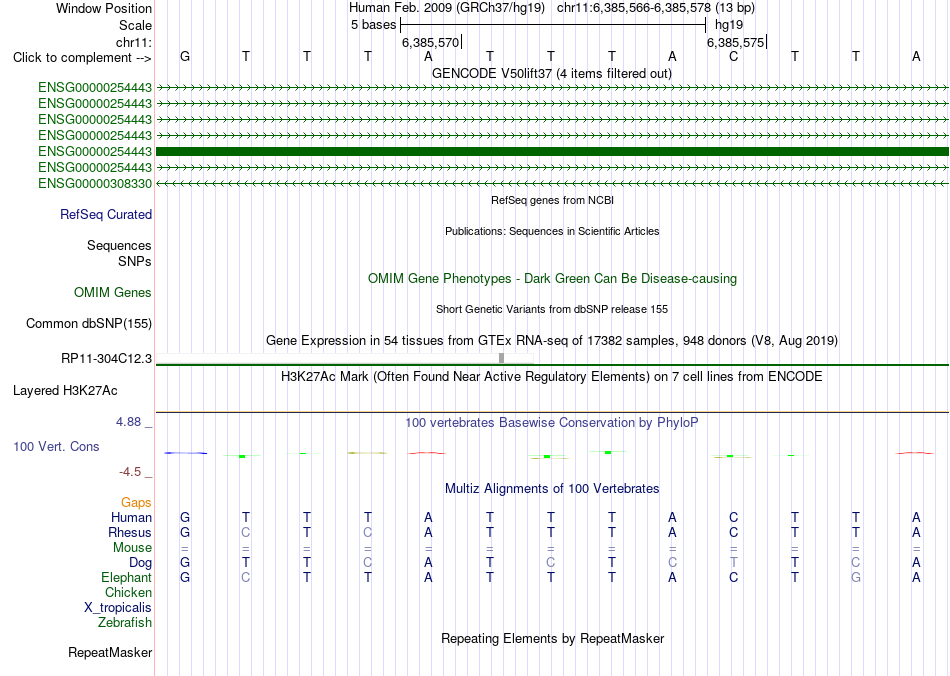Open the GTEx Gene Expression track title
This screenshot has width=950, height=676.
pos(552,340)
